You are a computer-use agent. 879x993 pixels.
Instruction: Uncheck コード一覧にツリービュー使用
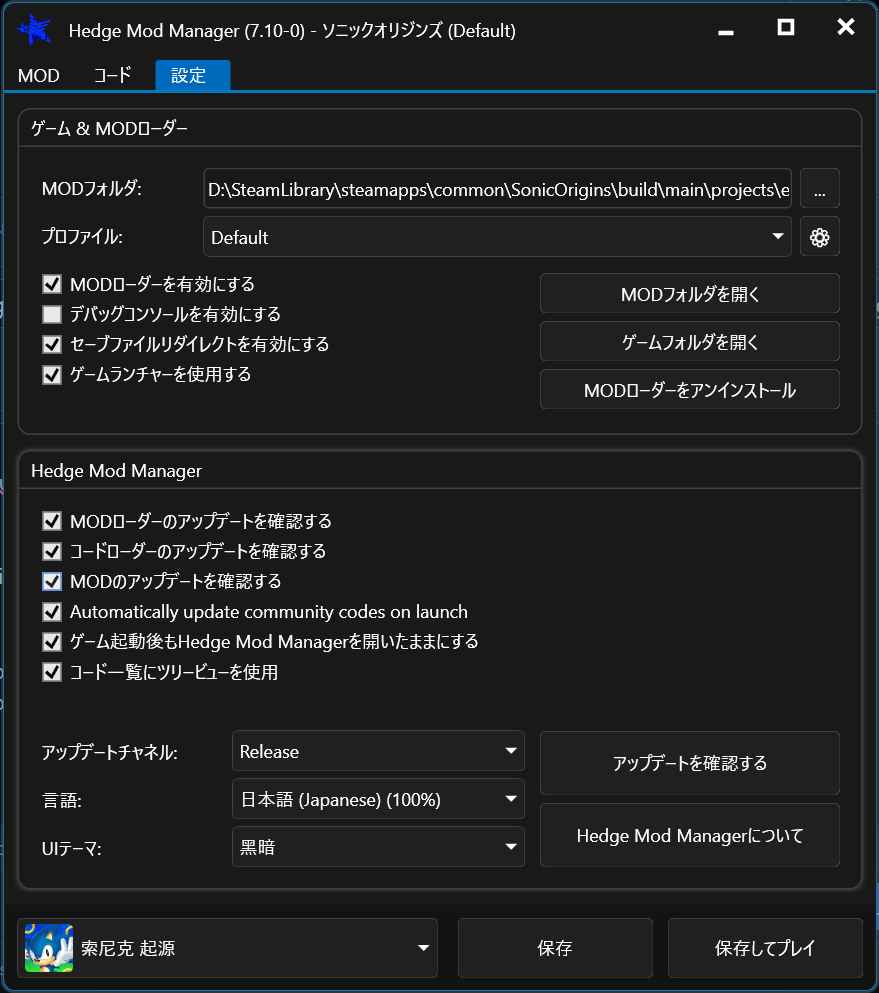pos(52,671)
